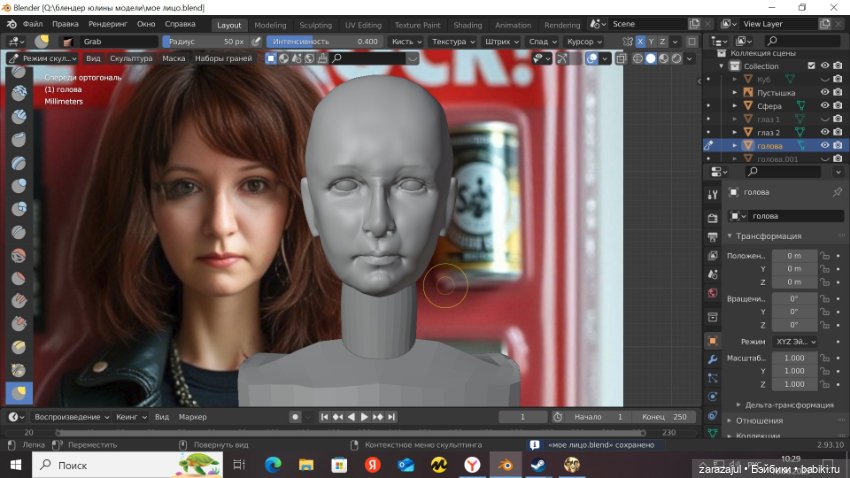Viewport: 850px width, 478px height.
Task: Toggle visibility of Пустышка object
Action: pyautogui.click(x=825, y=92)
